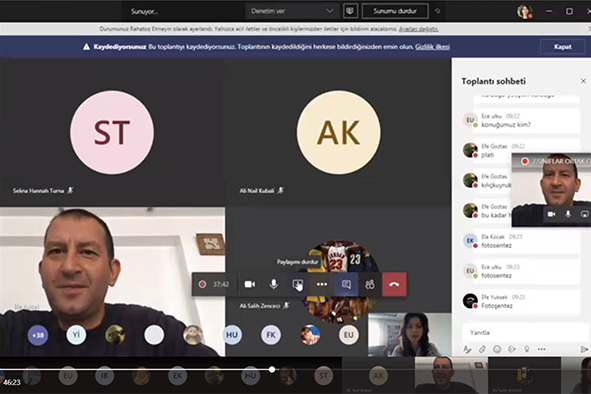Dismiss recording banner with Kapat button

pyautogui.click(x=562, y=47)
